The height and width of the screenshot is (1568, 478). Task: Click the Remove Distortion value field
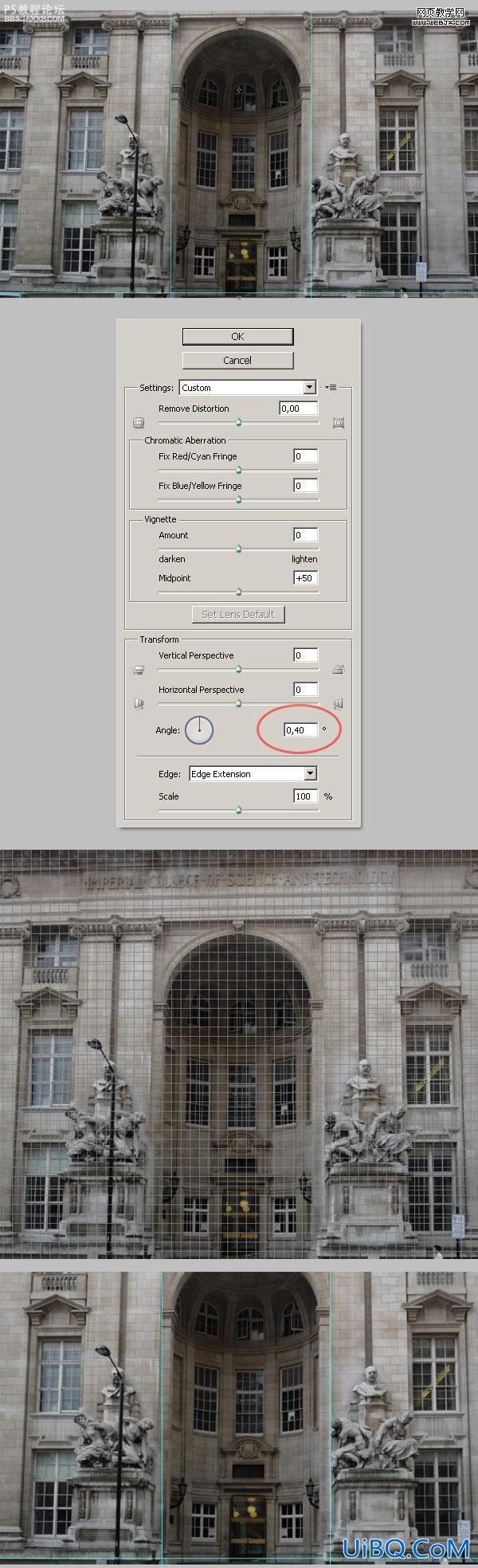point(299,409)
